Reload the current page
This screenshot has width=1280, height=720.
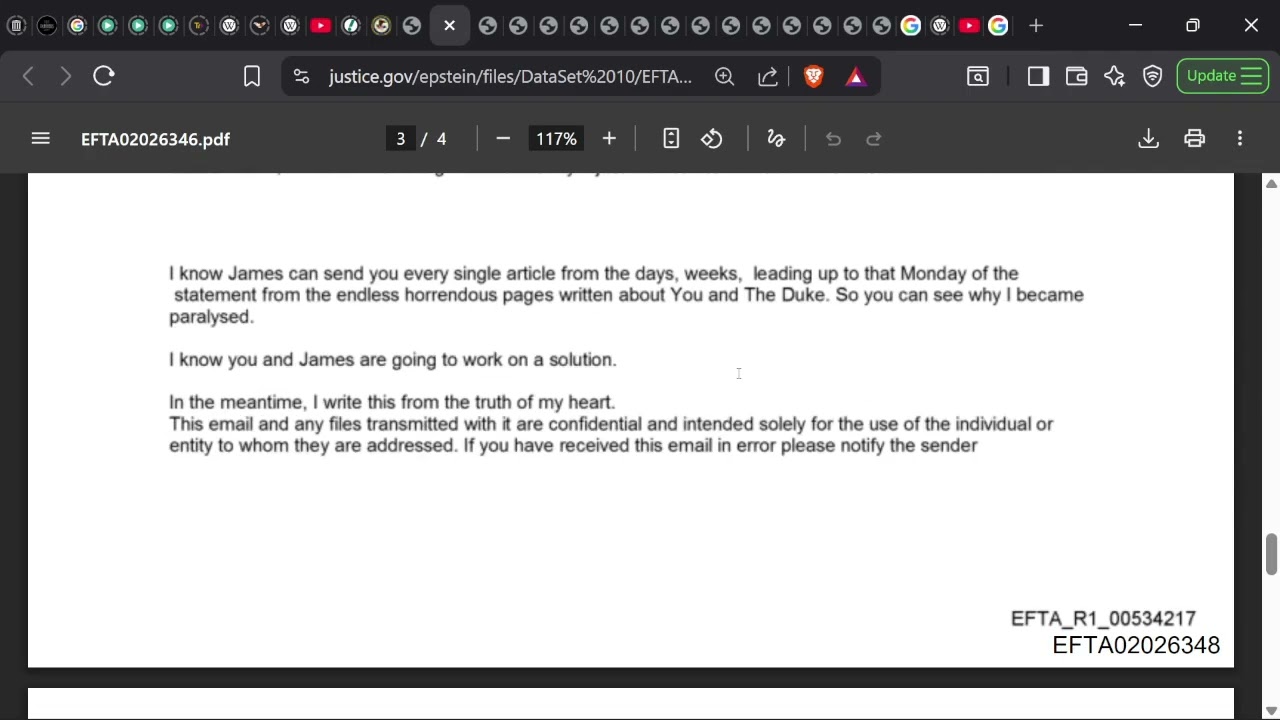(x=104, y=76)
